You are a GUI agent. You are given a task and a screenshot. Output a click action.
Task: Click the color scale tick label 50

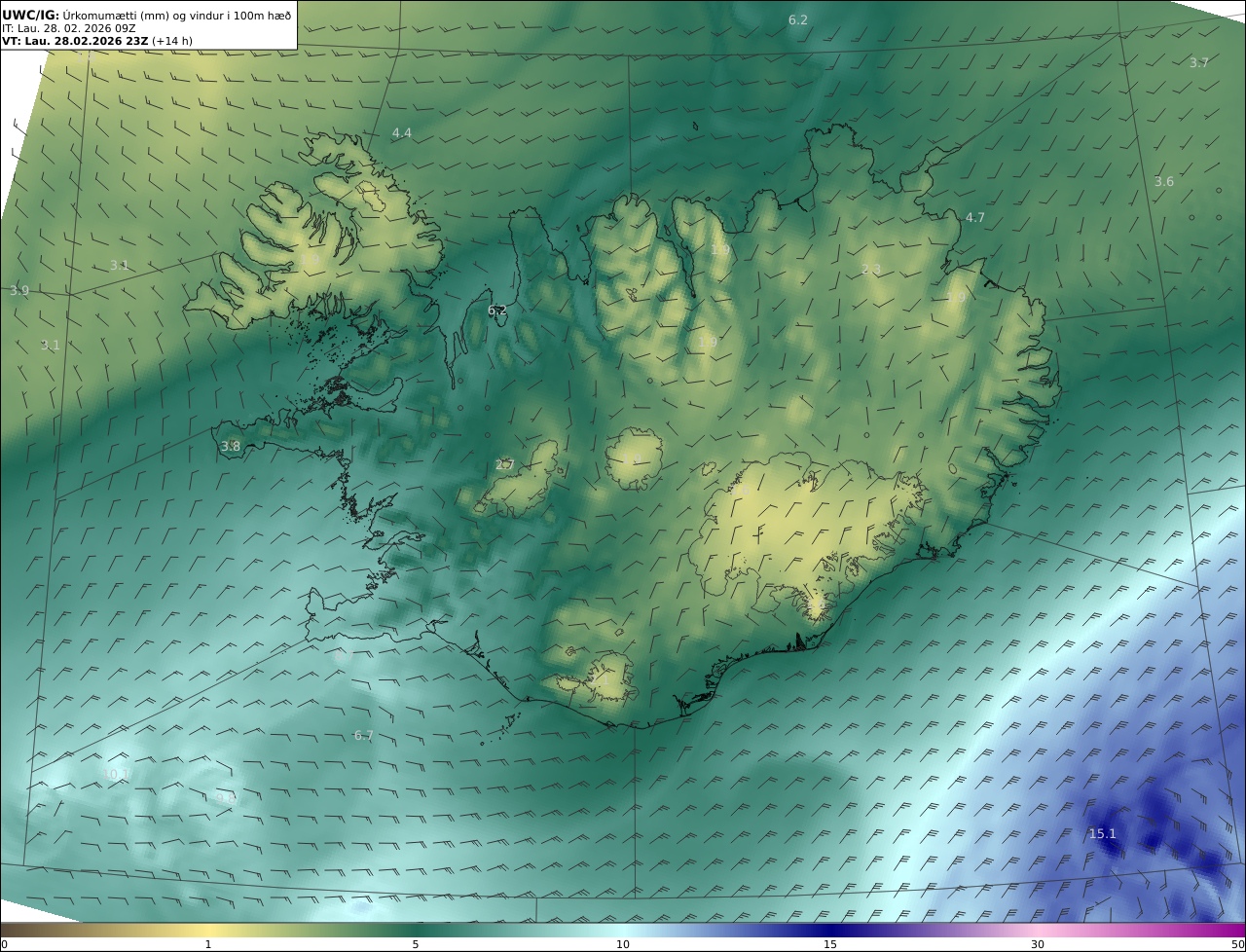[1237, 944]
